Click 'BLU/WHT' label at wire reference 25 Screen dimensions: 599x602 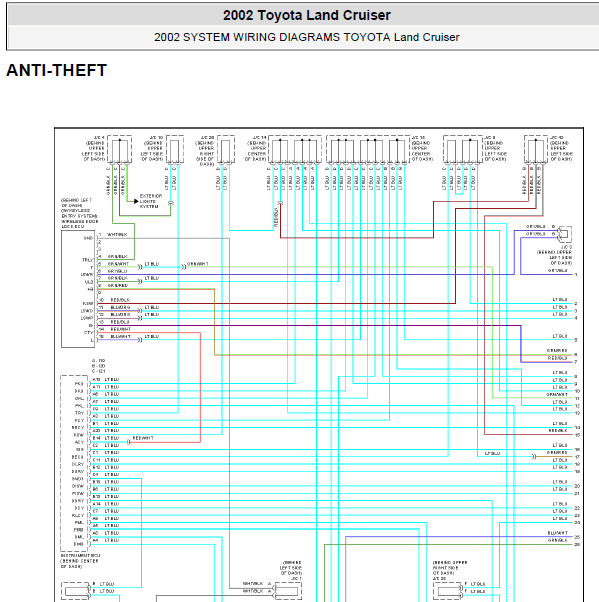tap(558, 533)
